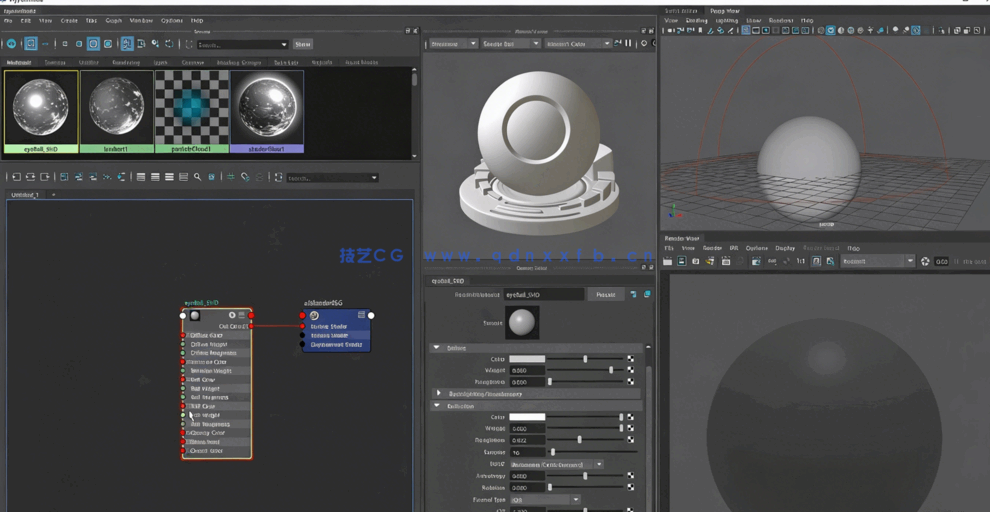Image resolution: width=990 pixels, height=512 pixels.
Task: Open the renderer dropdown in Render View
Action: pyautogui.click(x=877, y=261)
